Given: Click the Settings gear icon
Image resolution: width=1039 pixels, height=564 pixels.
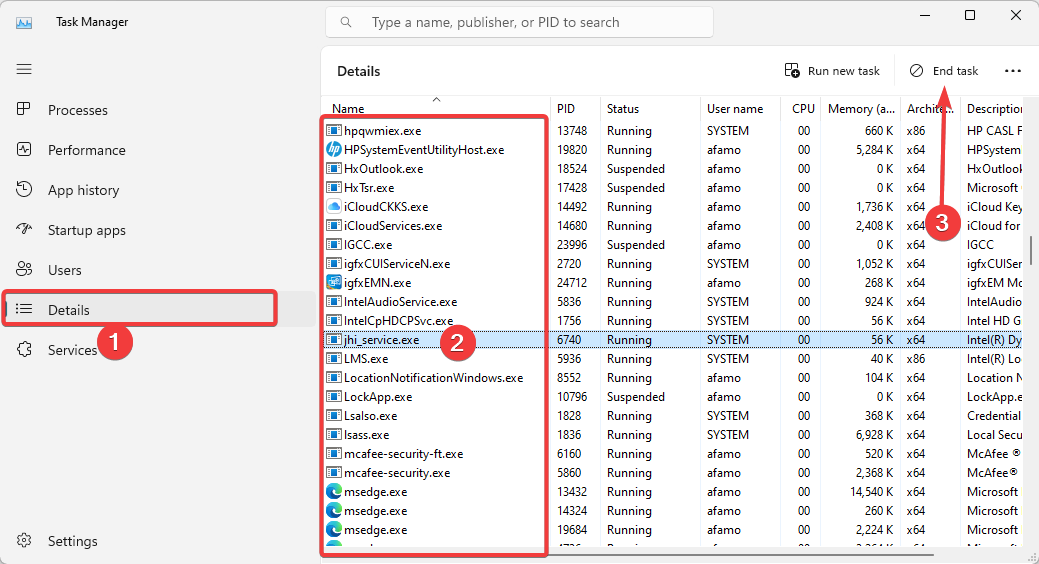Looking at the screenshot, I should 24,541.
